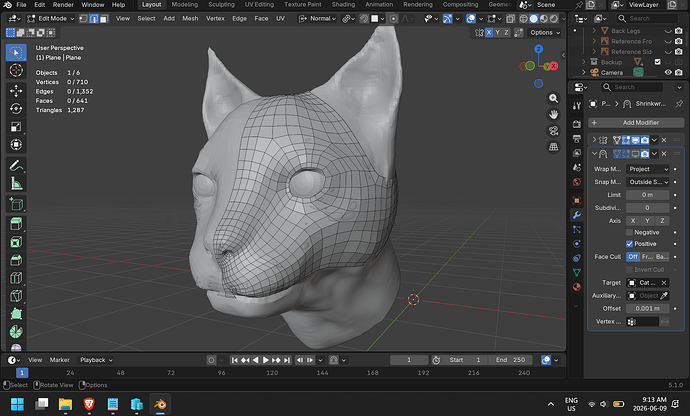
Task: Open the Playback dropdown in timeline
Action: (96, 360)
